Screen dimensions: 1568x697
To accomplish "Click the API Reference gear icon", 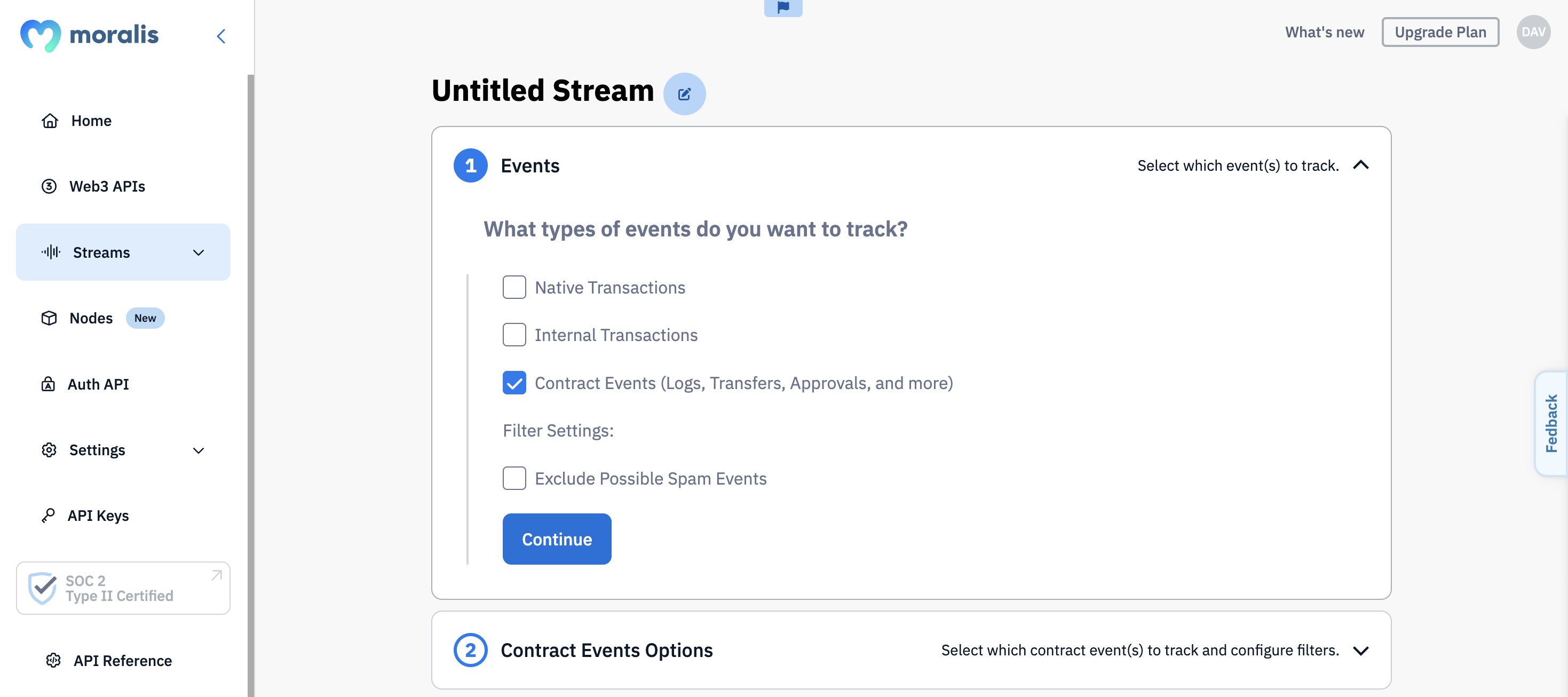I will [53, 661].
